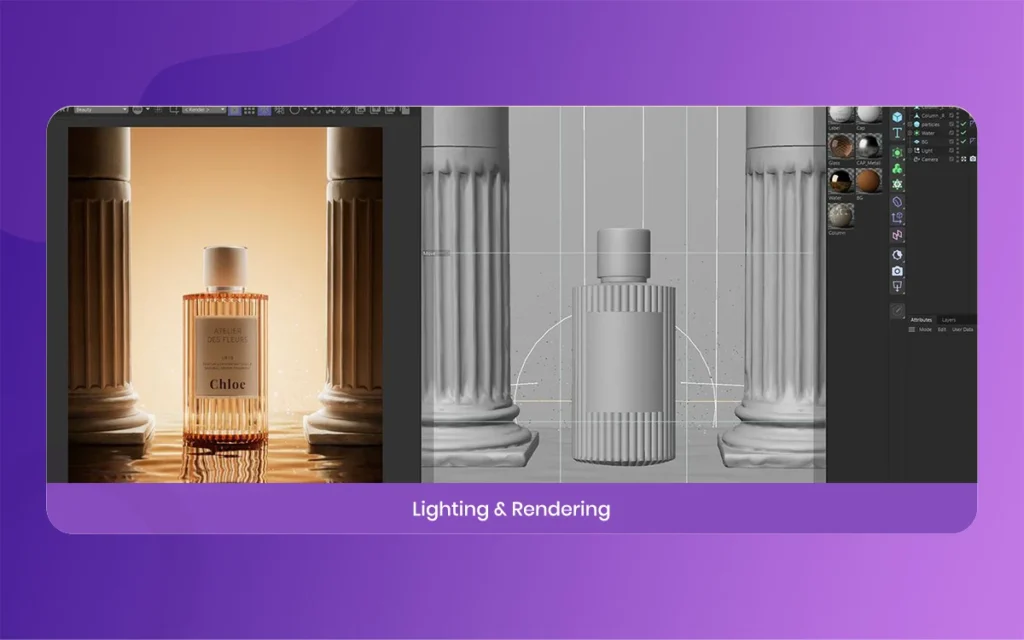Viewport: 1024px width, 640px height.
Task: Open the Attributes panel hamburger menu icon
Action: [912, 330]
